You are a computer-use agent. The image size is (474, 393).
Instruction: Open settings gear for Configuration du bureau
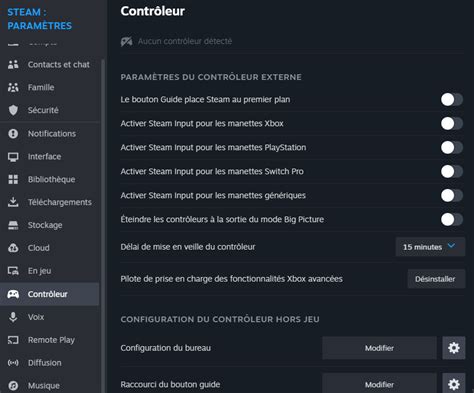click(x=454, y=348)
